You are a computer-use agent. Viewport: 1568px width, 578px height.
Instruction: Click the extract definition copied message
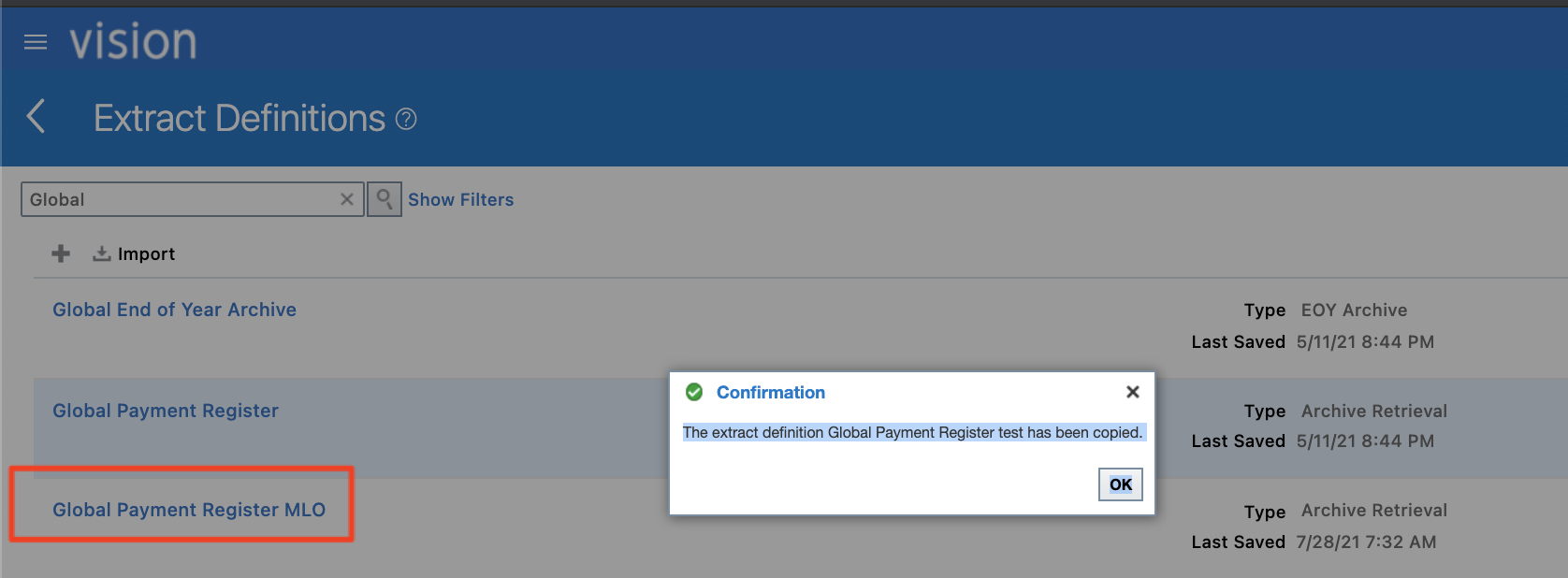912,432
